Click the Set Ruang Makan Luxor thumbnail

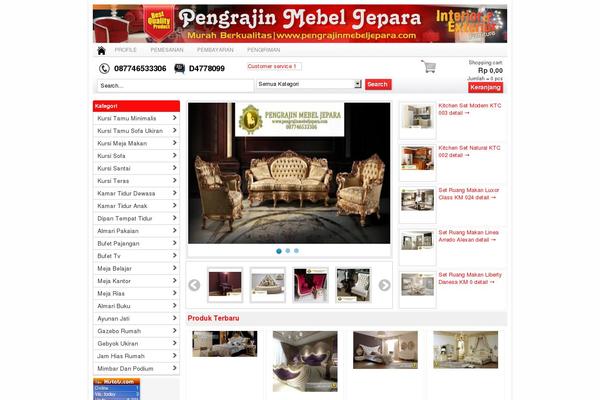coord(417,200)
